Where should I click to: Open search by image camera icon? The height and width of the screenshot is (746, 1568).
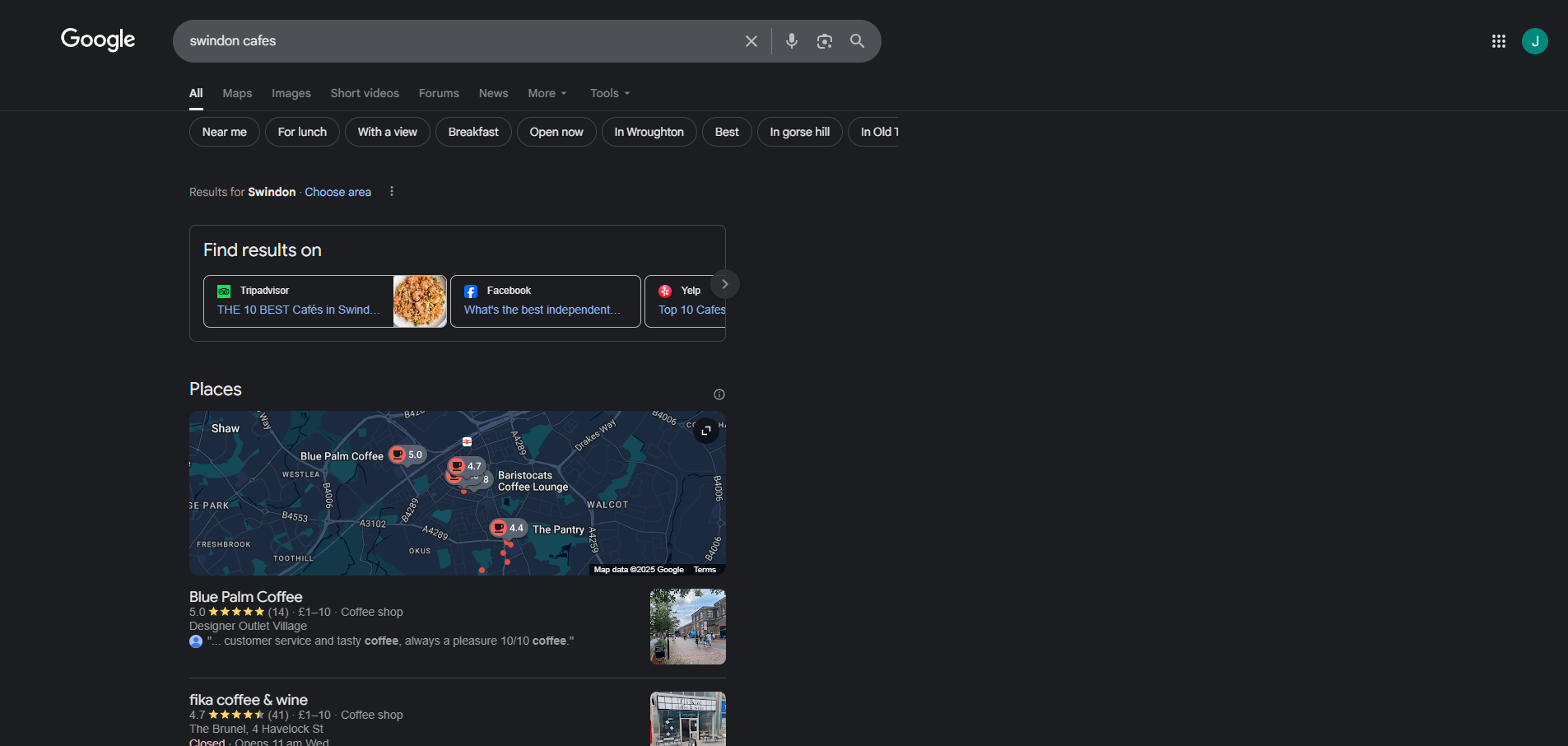824,41
